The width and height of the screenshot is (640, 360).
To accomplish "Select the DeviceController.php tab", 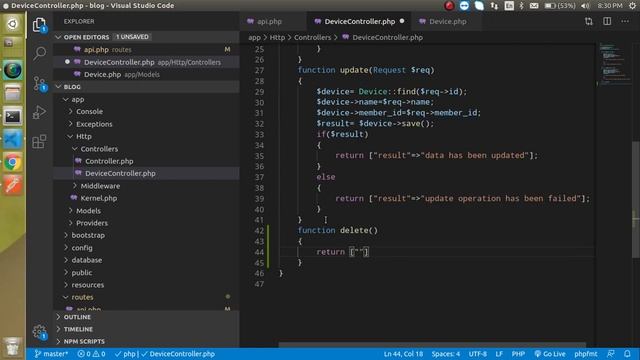I will click(359, 21).
